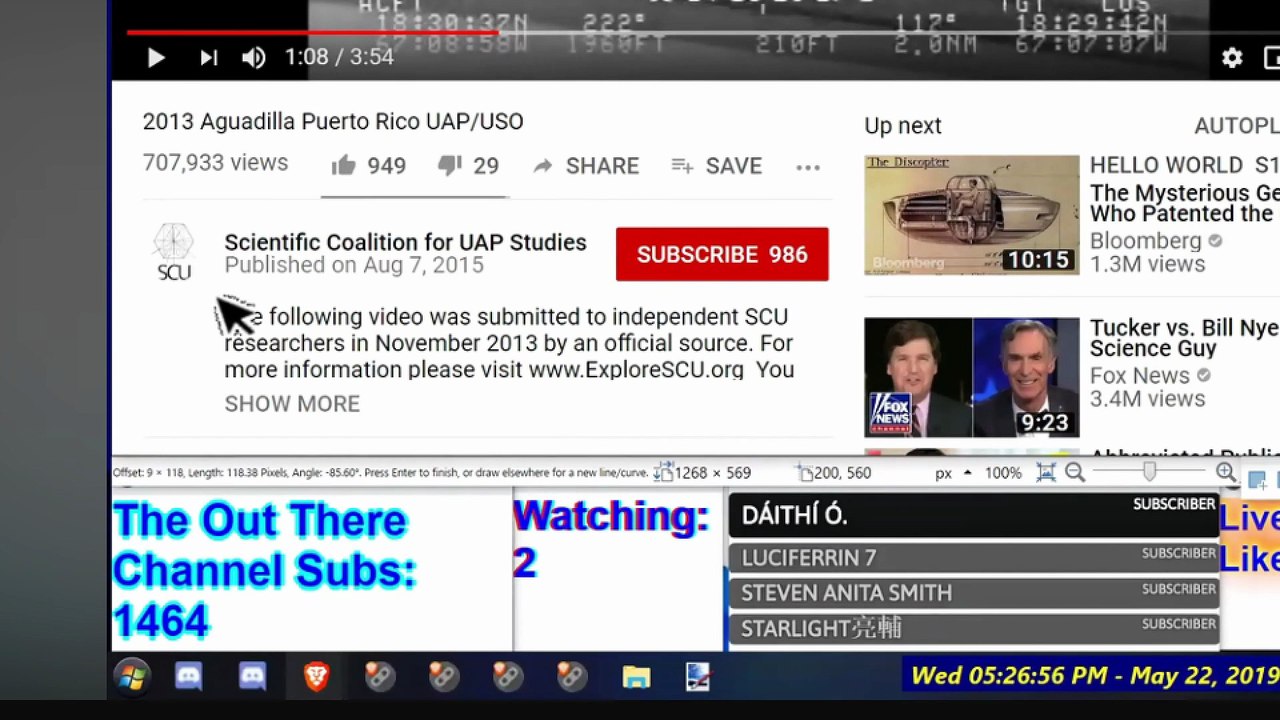Click Bloomberg's verified checkmark badge

tap(1215, 241)
